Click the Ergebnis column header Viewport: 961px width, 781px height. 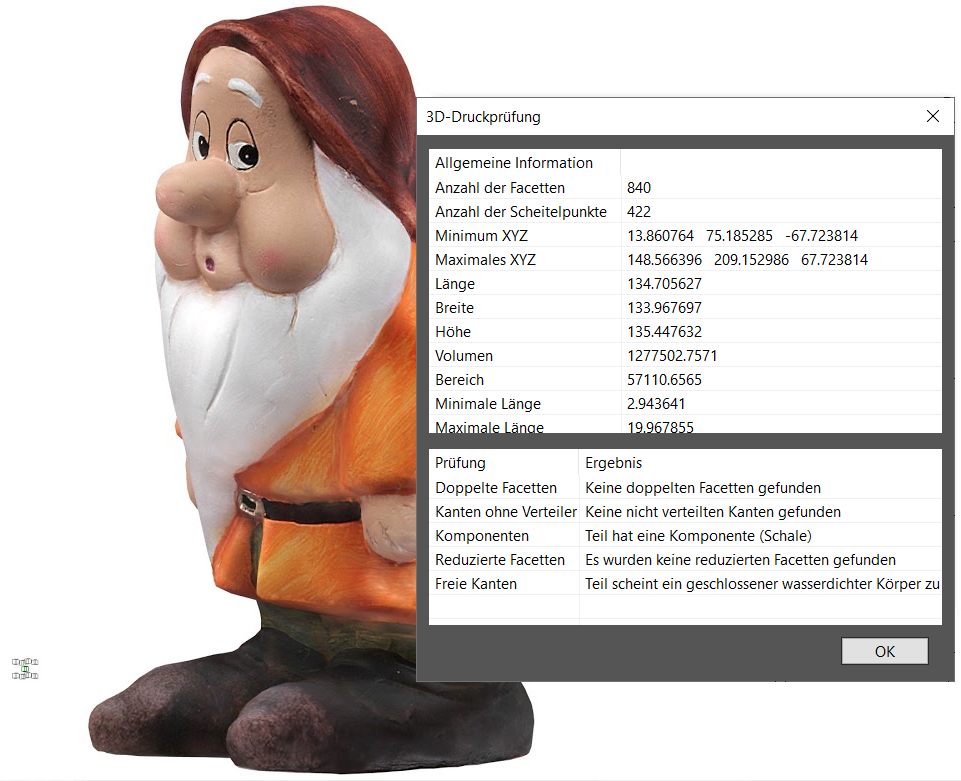[x=613, y=463]
